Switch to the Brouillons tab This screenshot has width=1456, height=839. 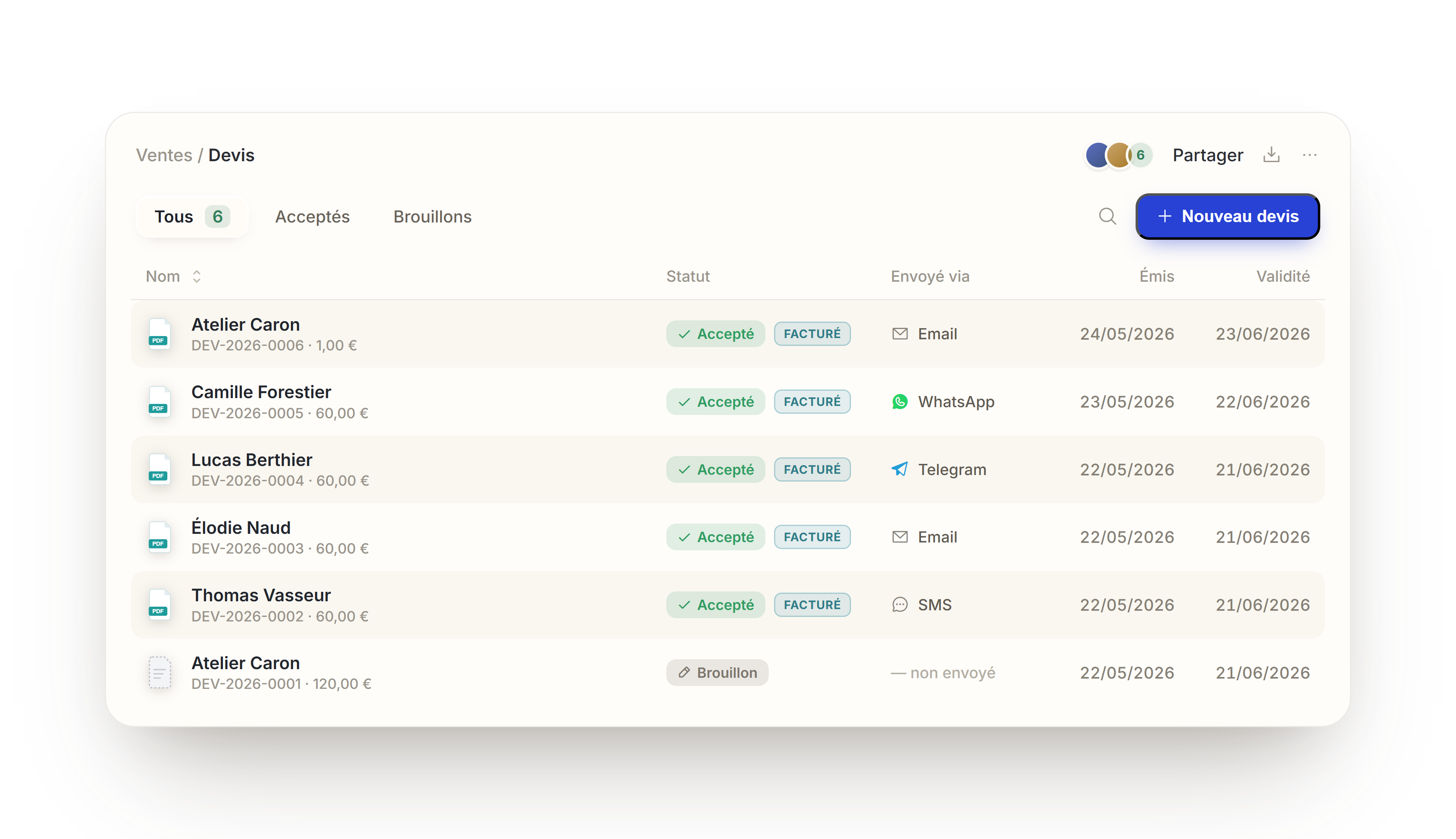pyautogui.click(x=432, y=217)
